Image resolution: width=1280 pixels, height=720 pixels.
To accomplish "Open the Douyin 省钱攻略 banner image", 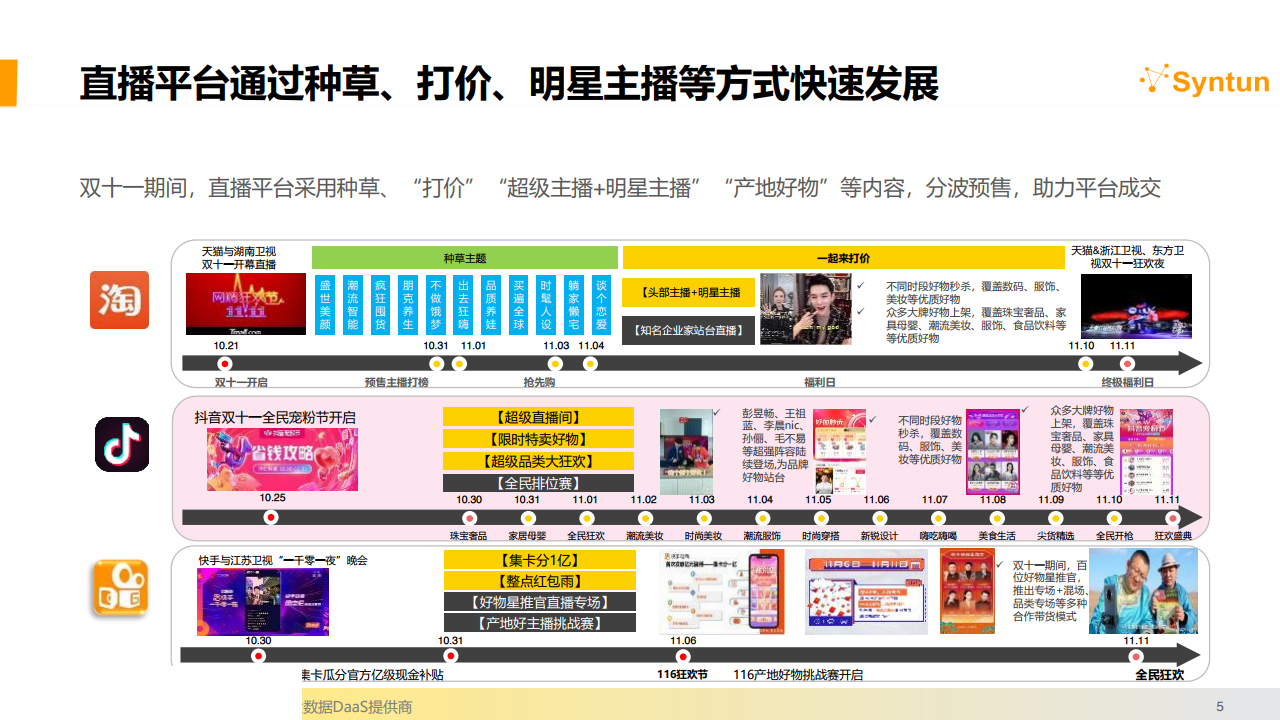I will [282, 460].
